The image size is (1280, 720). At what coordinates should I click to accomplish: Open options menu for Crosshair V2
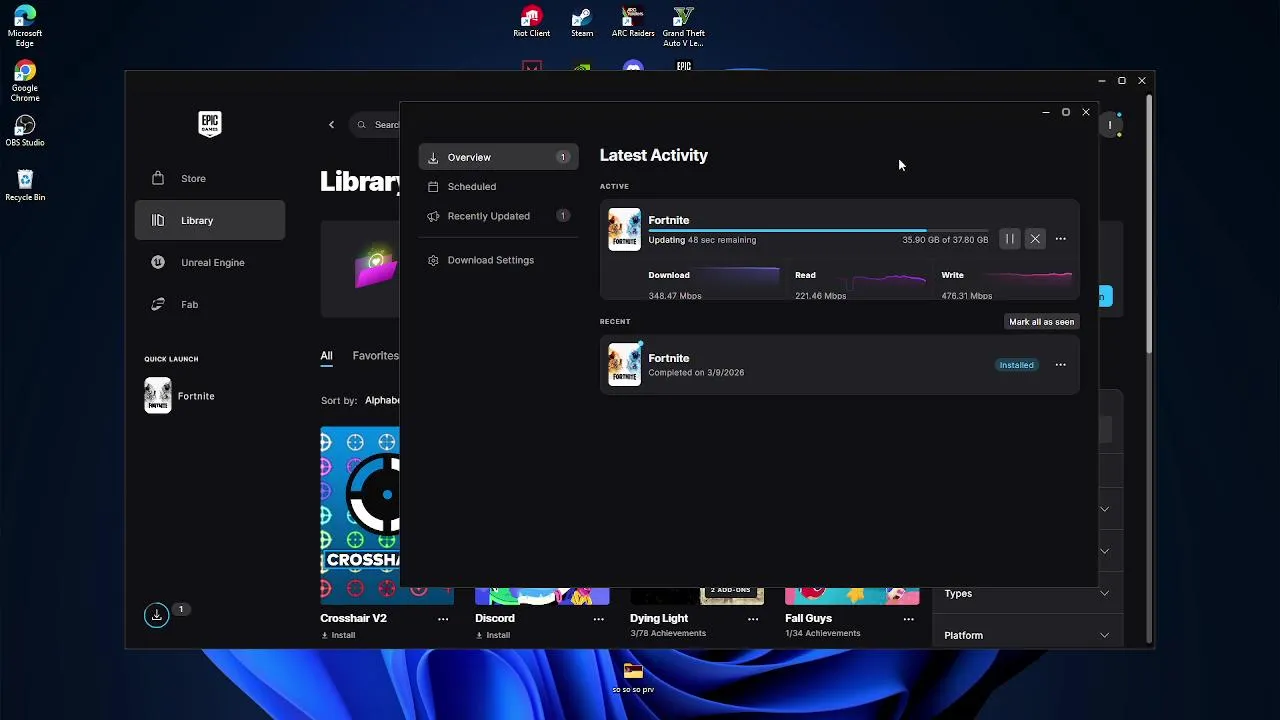pos(443,619)
